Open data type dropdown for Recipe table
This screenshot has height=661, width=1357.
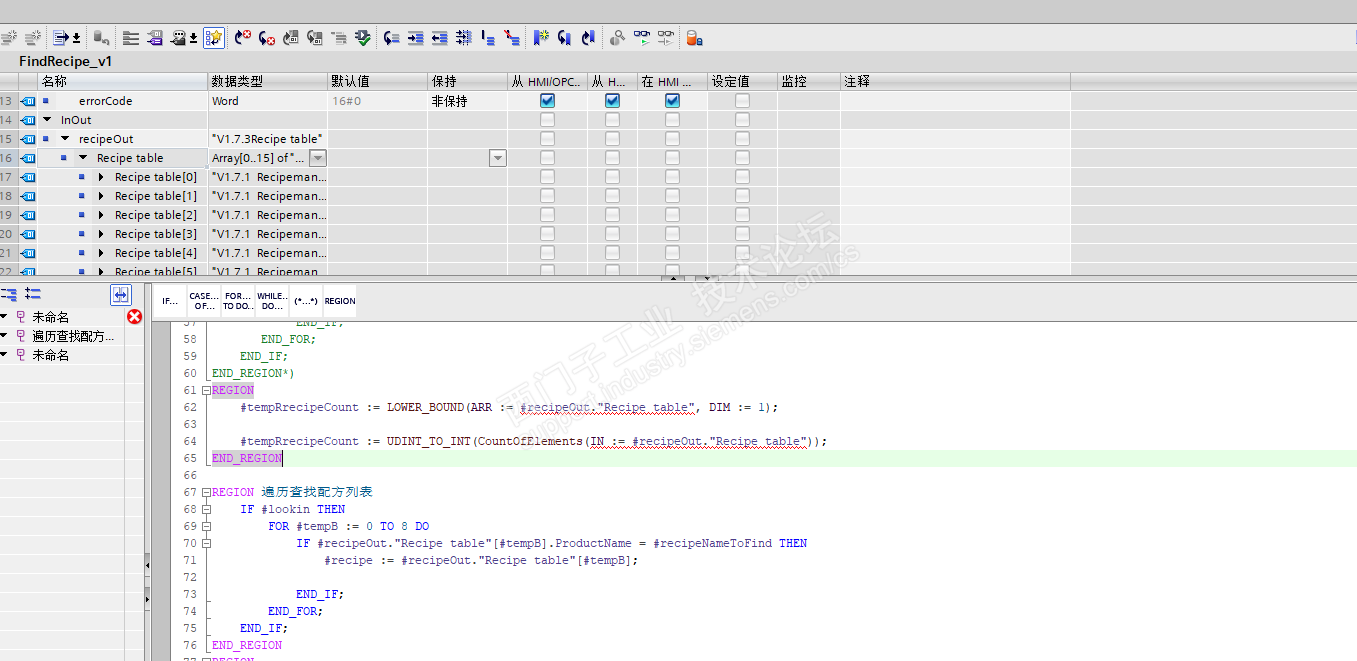(x=317, y=158)
